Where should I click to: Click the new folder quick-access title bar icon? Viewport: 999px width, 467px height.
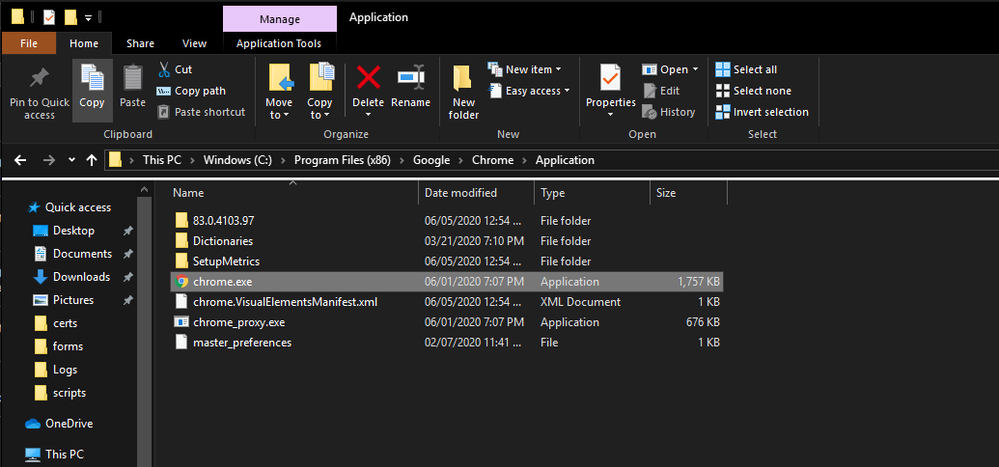(70, 17)
